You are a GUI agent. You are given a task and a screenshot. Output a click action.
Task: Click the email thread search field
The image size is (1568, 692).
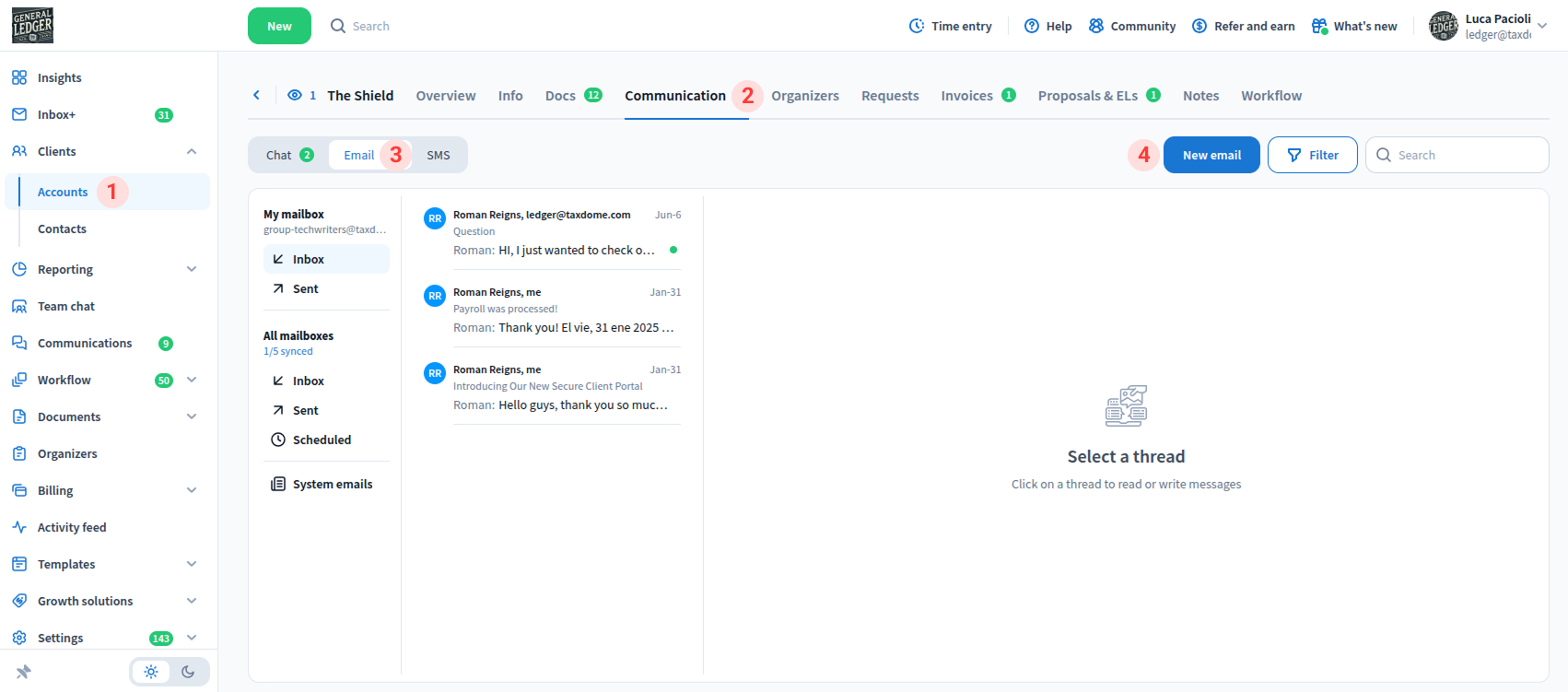pyautogui.click(x=1465, y=155)
